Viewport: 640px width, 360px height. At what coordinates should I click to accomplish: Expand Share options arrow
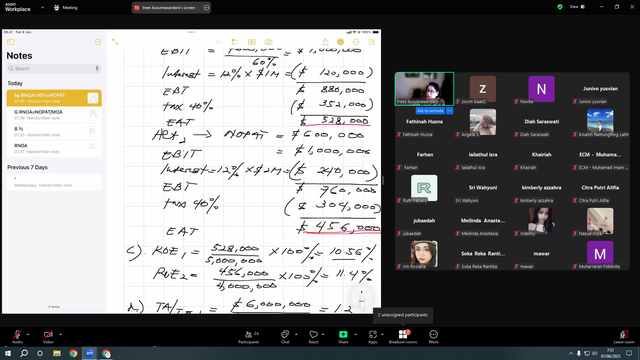pyautogui.click(x=355, y=334)
